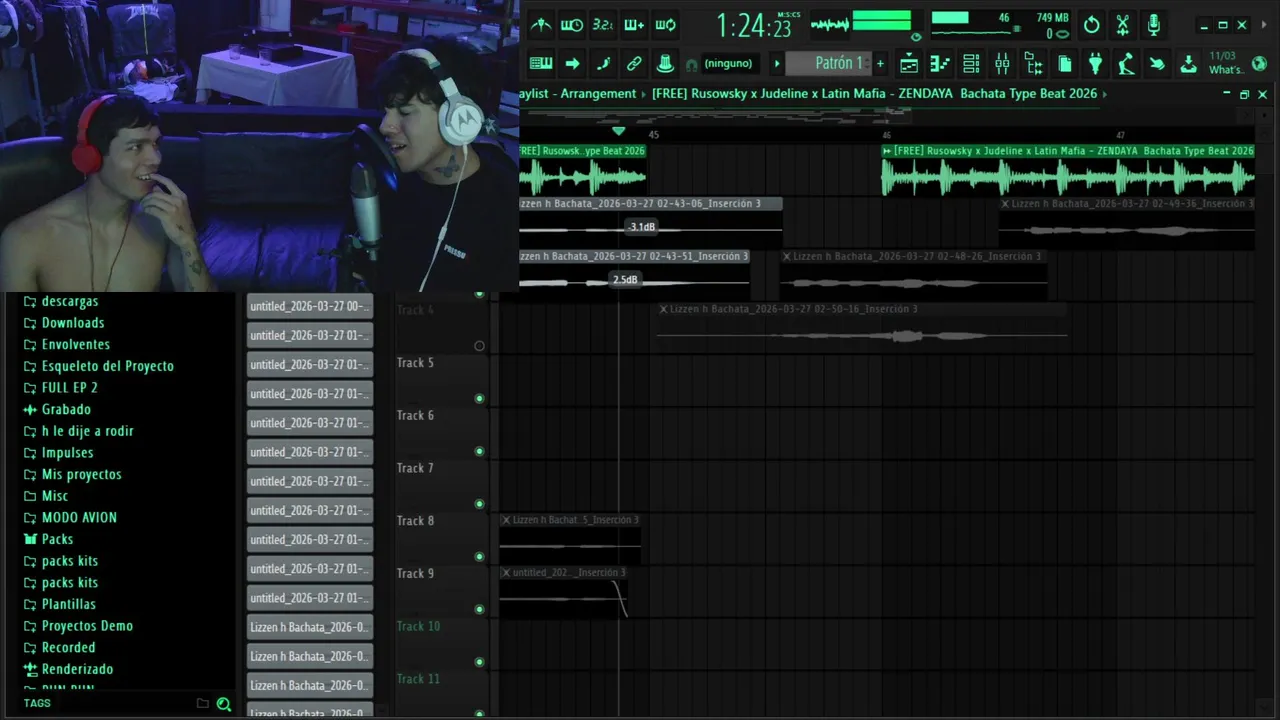Image resolution: width=1280 pixels, height=720 pixels.
Task: Click the project files pages icon
Action: (1065, 64)
